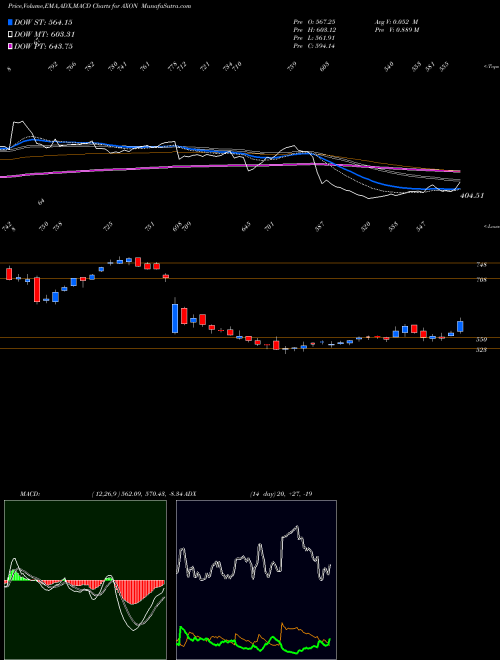Click the white DOW MT legend square
Image resolution: width=500 pixels, height=660 pixels.
tap(10, 34)
